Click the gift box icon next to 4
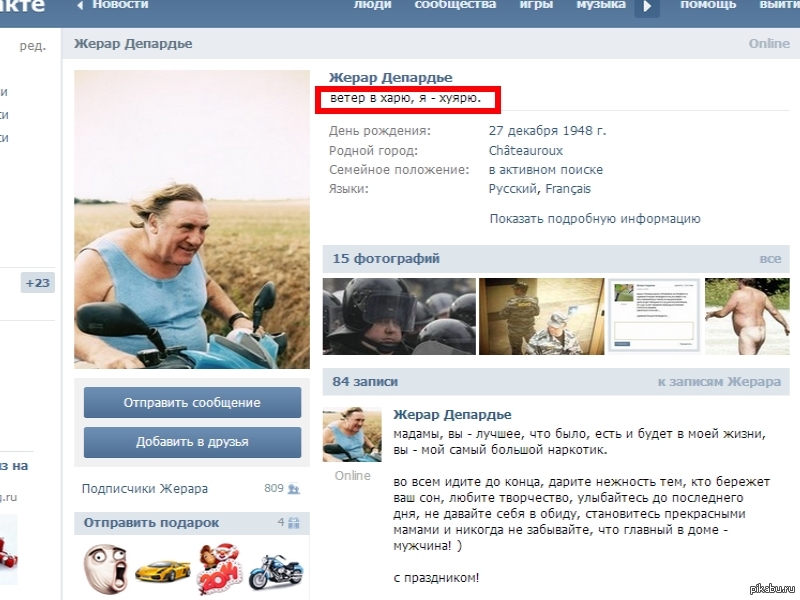800x600 pixels. [294, 522]
